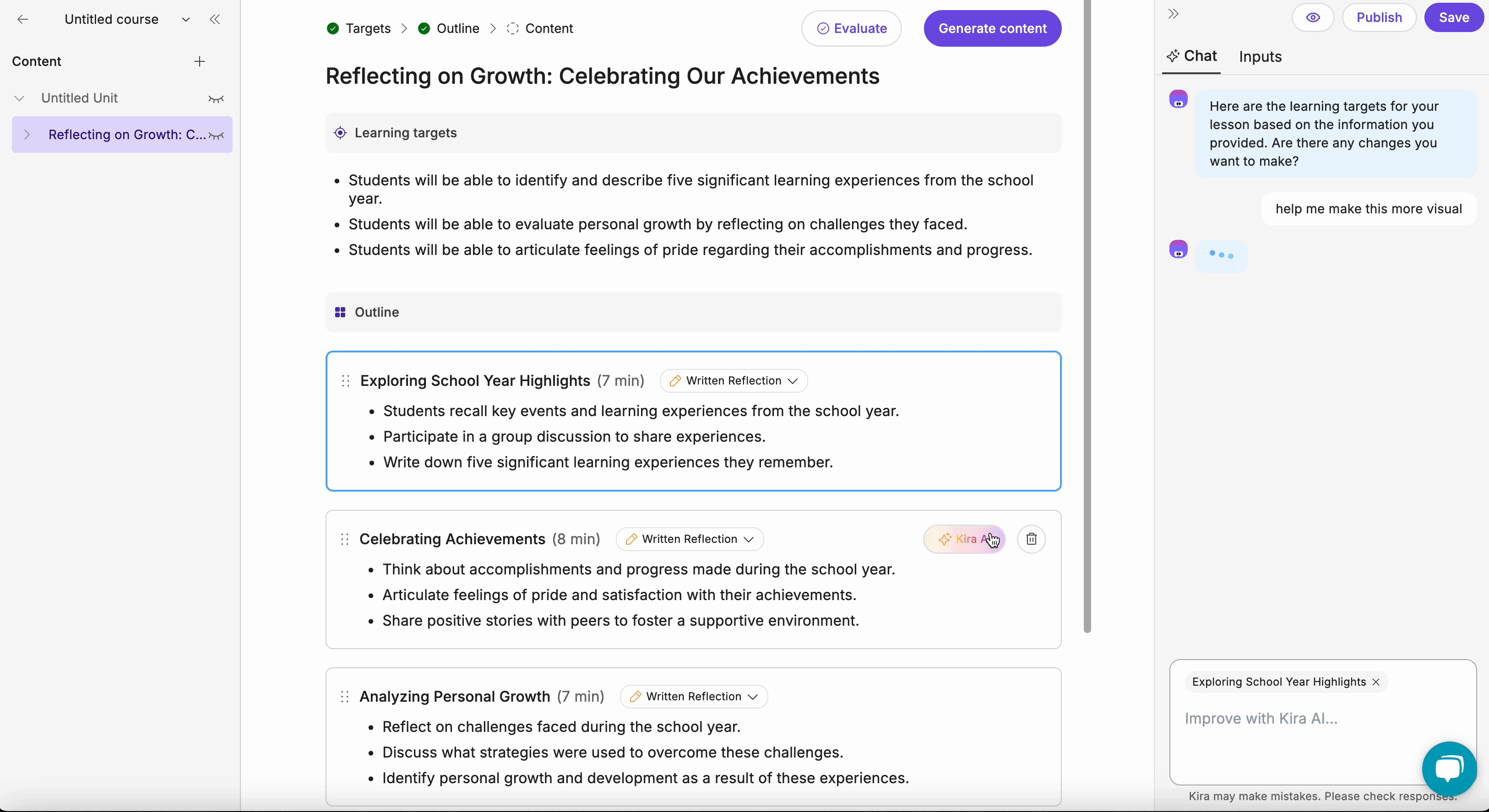Expand the Reflecting on Growth lesson item

[x=27, y=135]
